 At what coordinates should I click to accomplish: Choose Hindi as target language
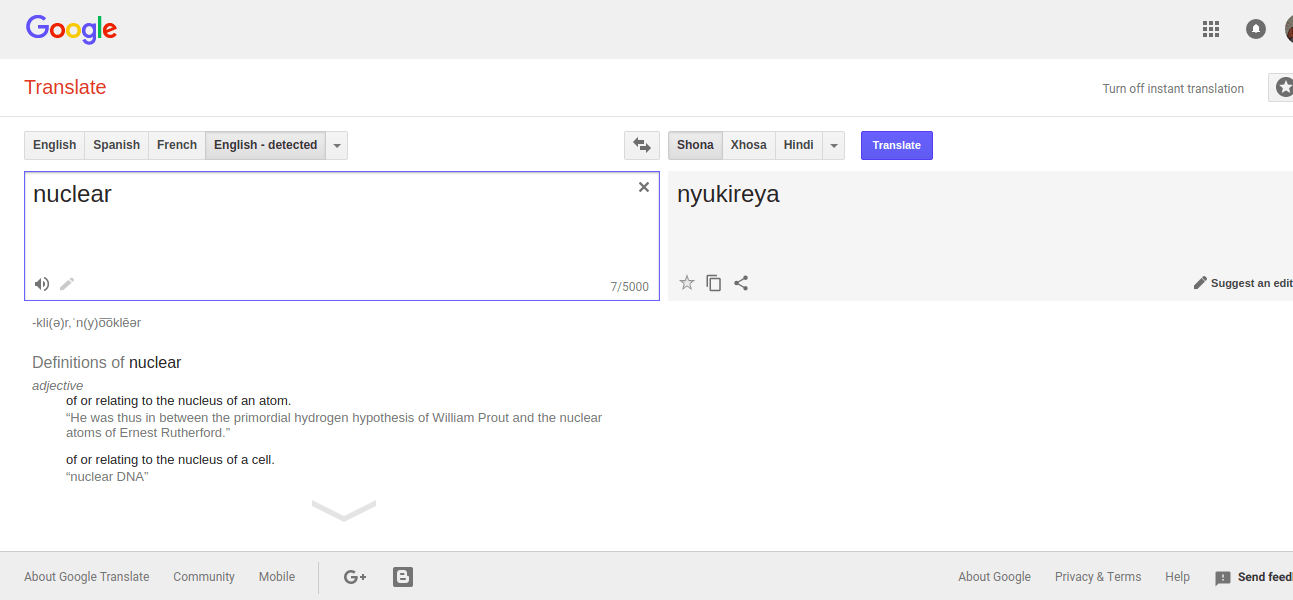coord(798,145)
